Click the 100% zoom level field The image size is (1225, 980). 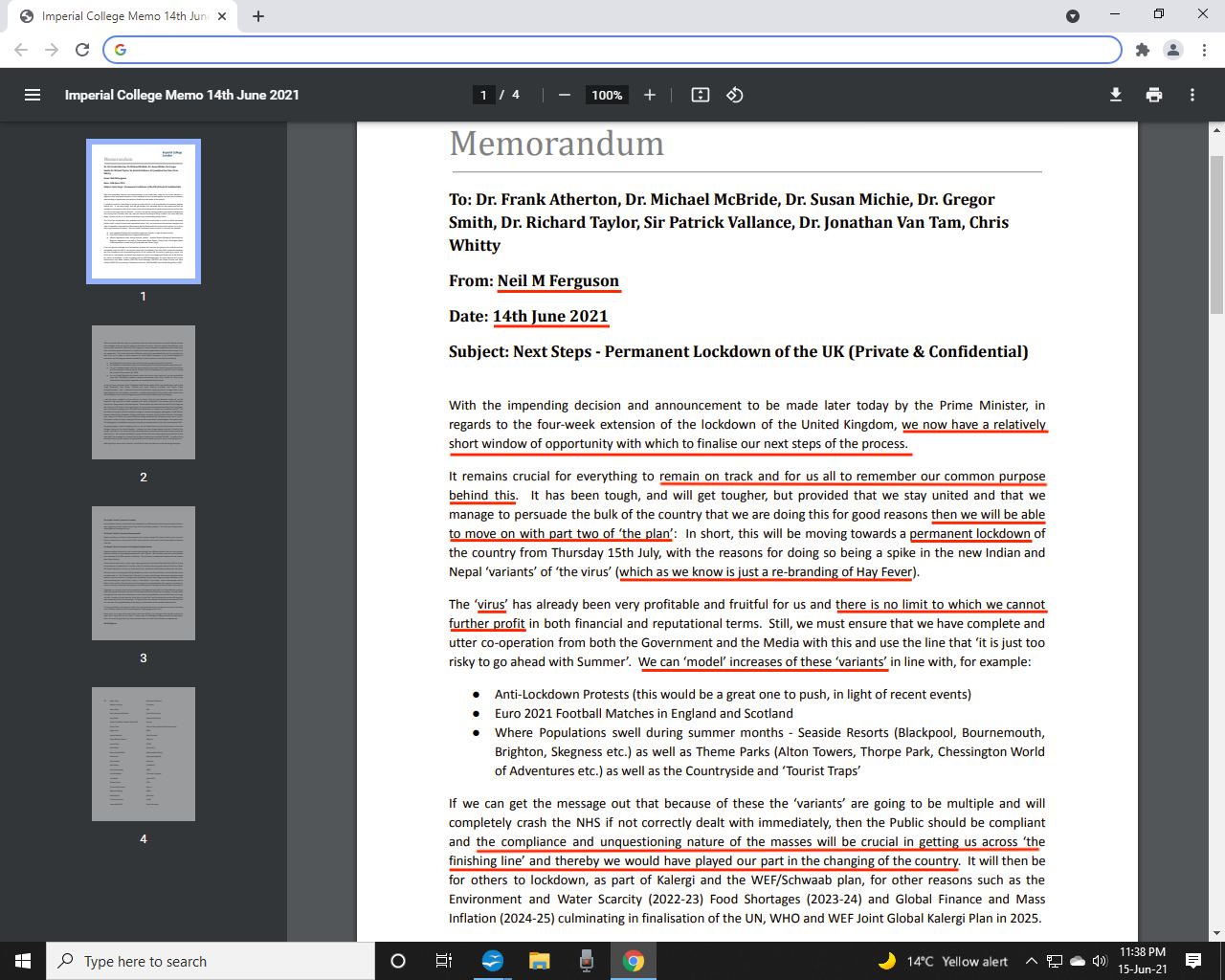(607, 95)
